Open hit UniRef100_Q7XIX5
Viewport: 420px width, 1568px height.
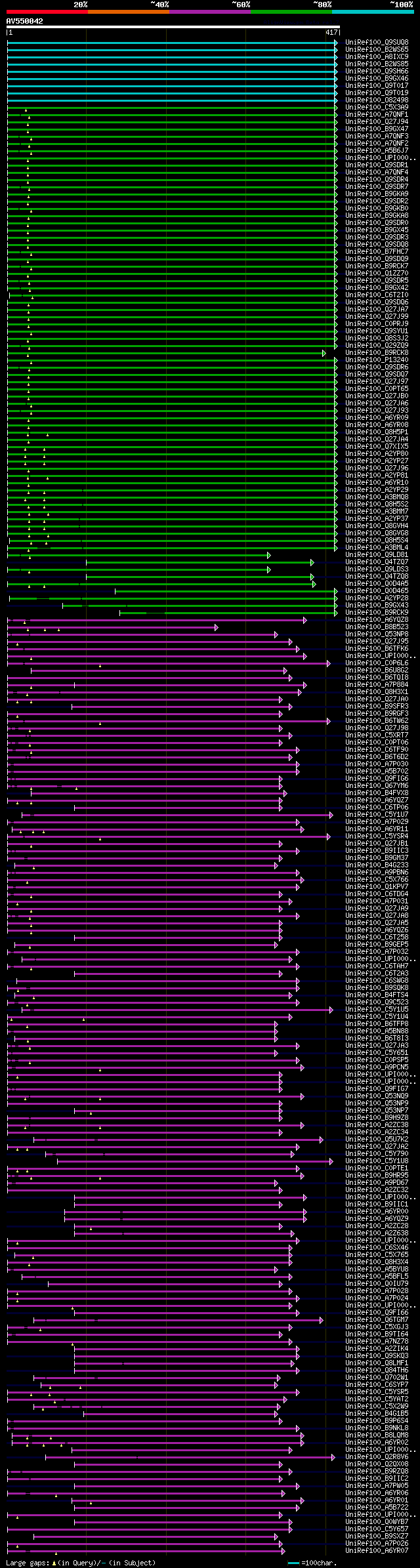[x=377, y=447]
